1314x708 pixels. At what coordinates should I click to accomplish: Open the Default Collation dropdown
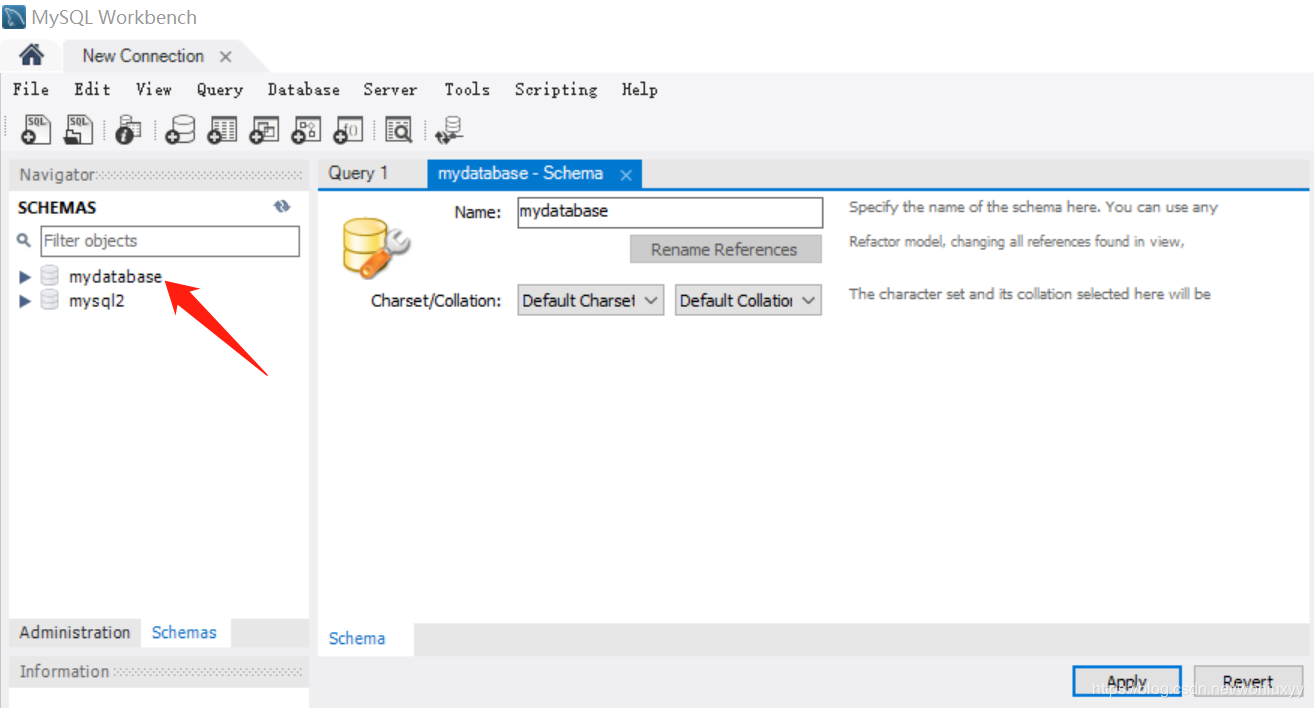pyautogui.click(x=748, y=300)
